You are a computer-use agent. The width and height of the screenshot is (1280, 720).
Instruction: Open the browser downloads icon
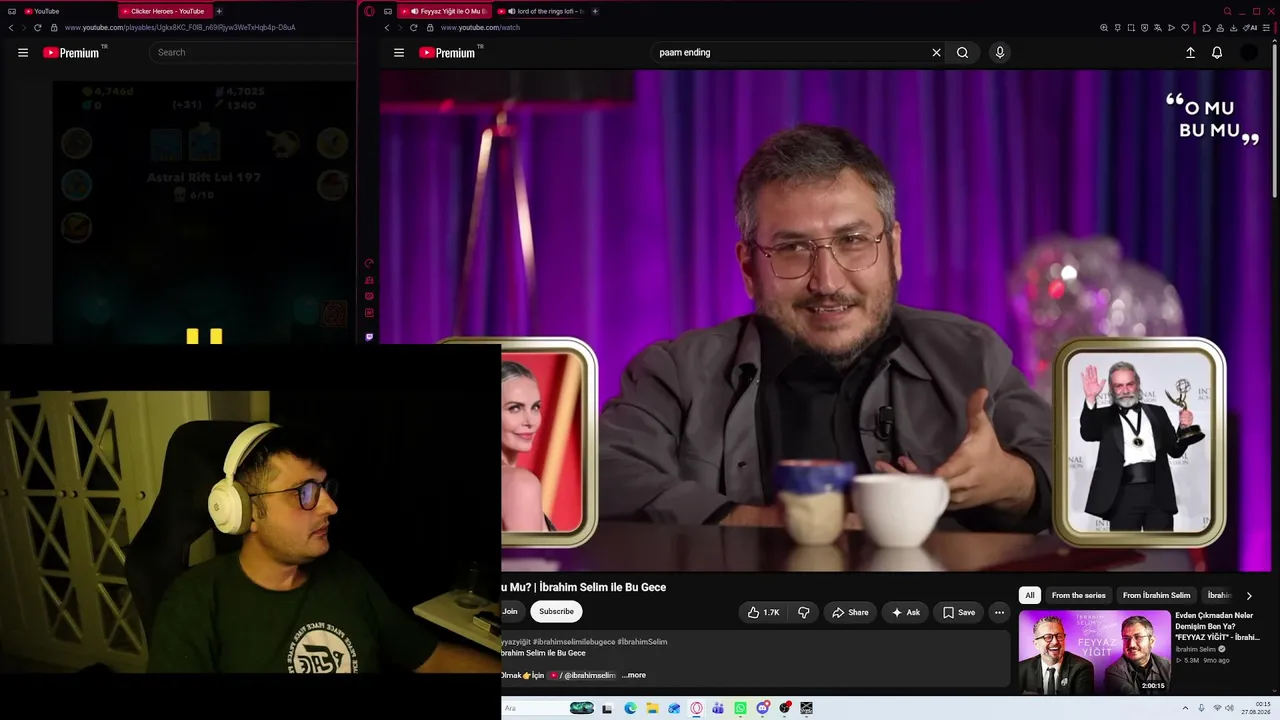[1235, 27]
